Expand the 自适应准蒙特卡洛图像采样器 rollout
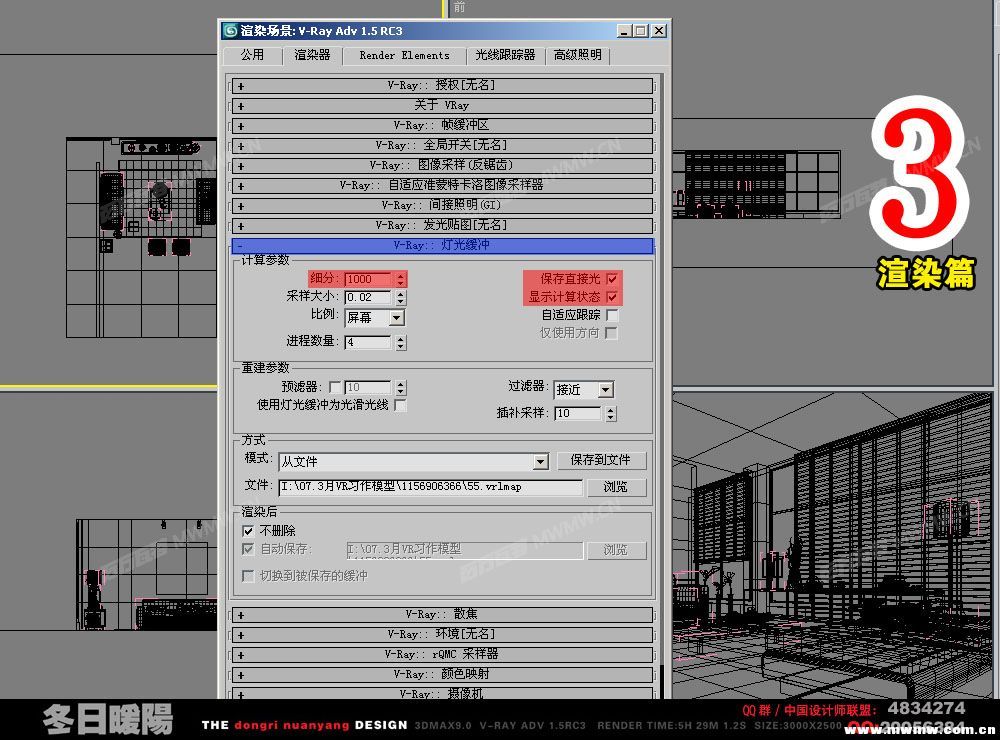Viewport: 1000px width, 740px height. (x=442, y=186)
